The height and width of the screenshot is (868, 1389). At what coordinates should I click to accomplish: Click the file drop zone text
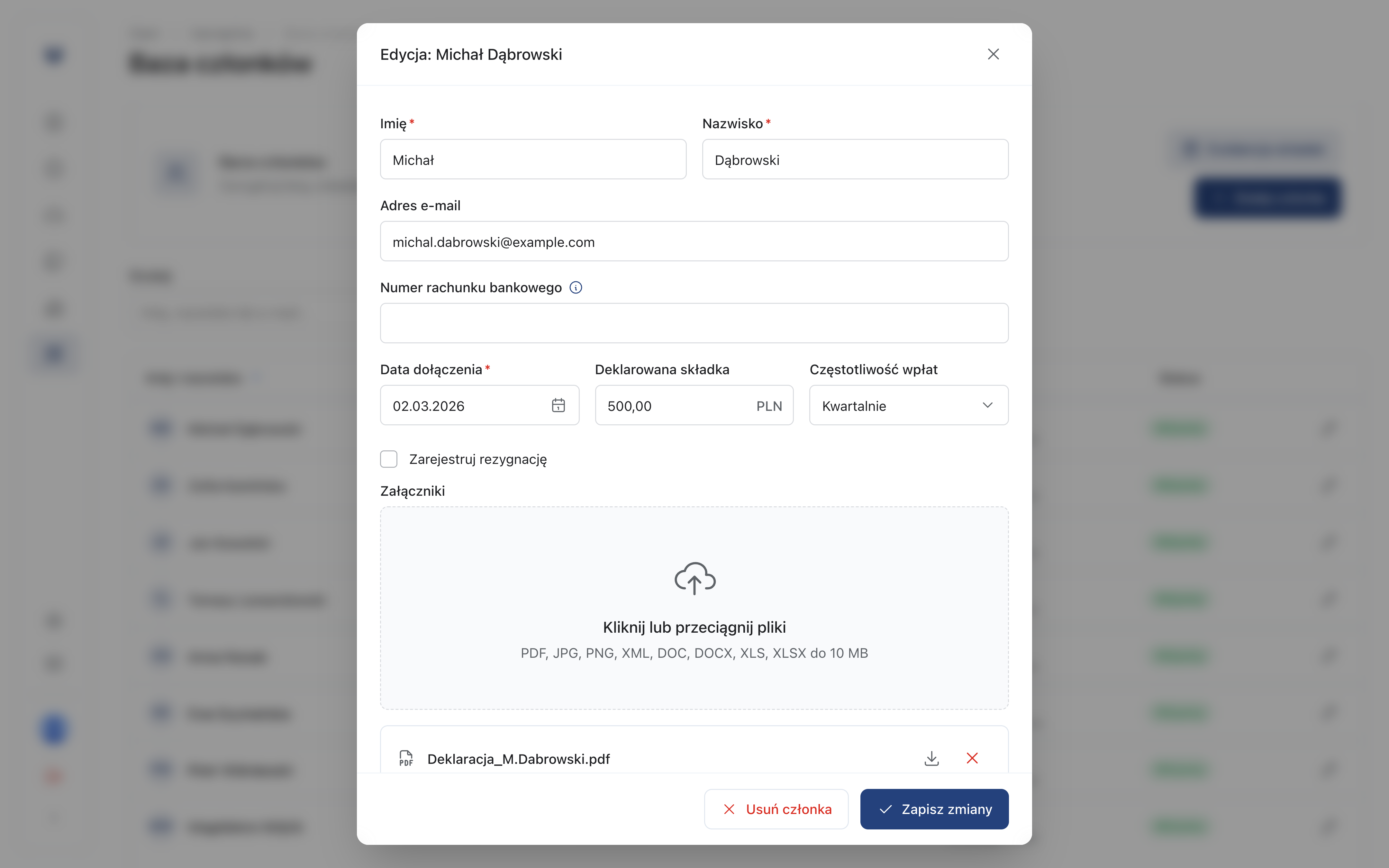click(694, 628)
